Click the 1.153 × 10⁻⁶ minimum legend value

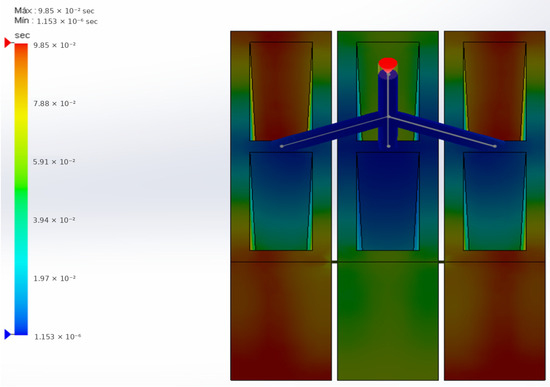tap(58, 337)
